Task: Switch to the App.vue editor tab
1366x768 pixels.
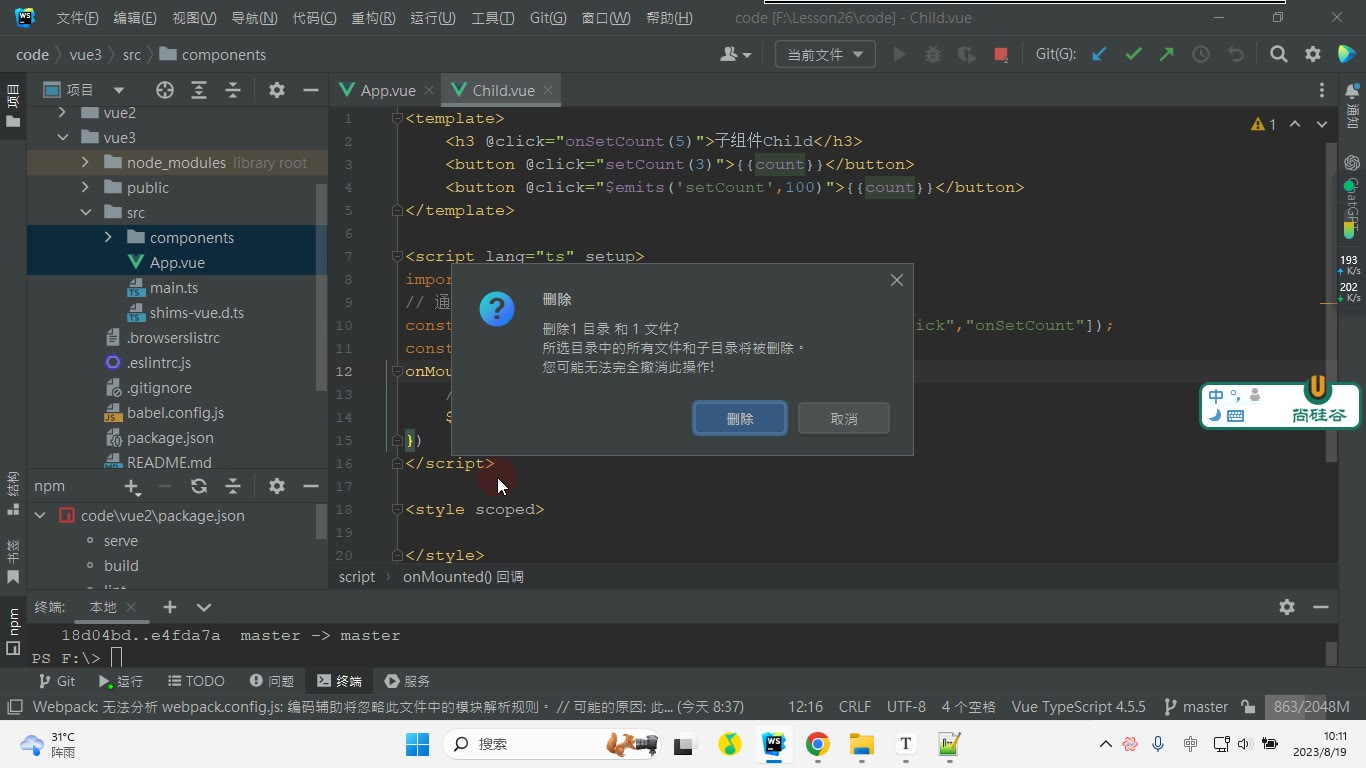Action: point(388,90)
